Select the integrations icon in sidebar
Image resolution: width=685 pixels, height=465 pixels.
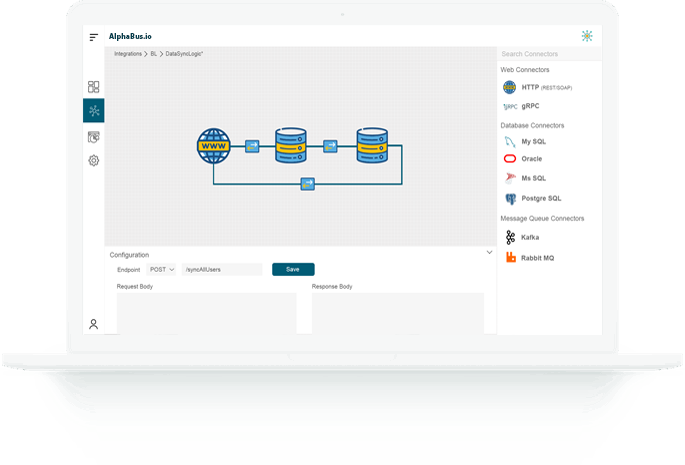click(x=94, y=111)
